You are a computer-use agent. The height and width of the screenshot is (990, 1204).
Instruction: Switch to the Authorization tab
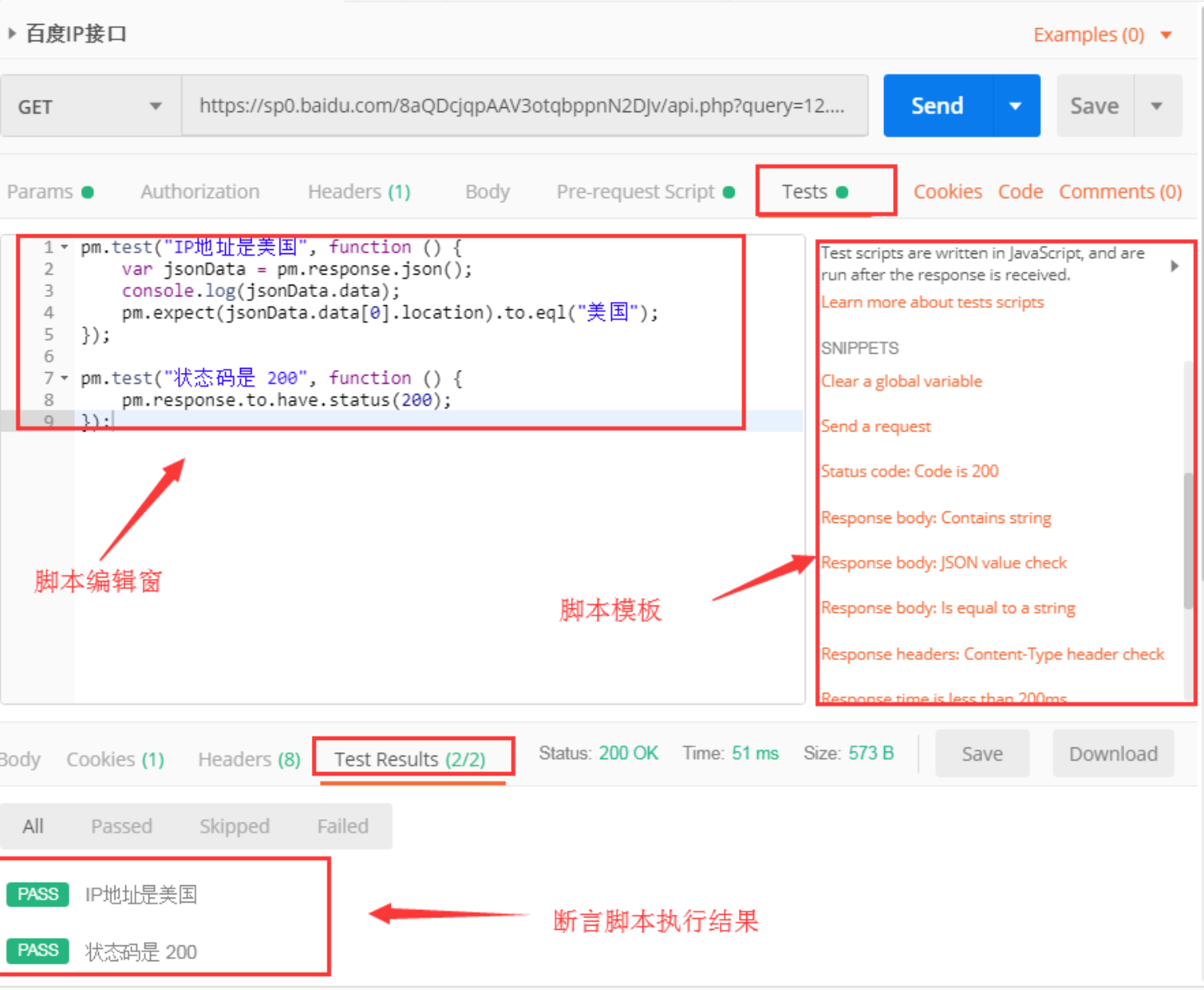(x=200, y=191)
